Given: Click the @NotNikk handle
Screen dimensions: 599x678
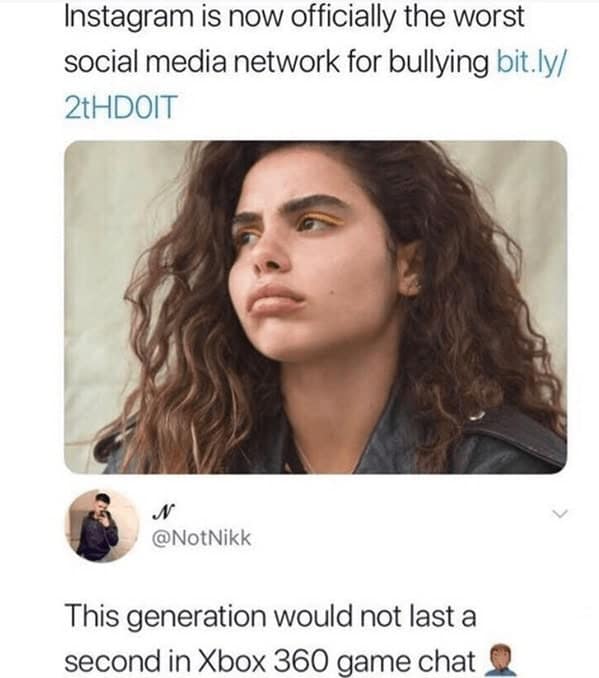Looking at the screenshot, I should [x=201, y=538].
